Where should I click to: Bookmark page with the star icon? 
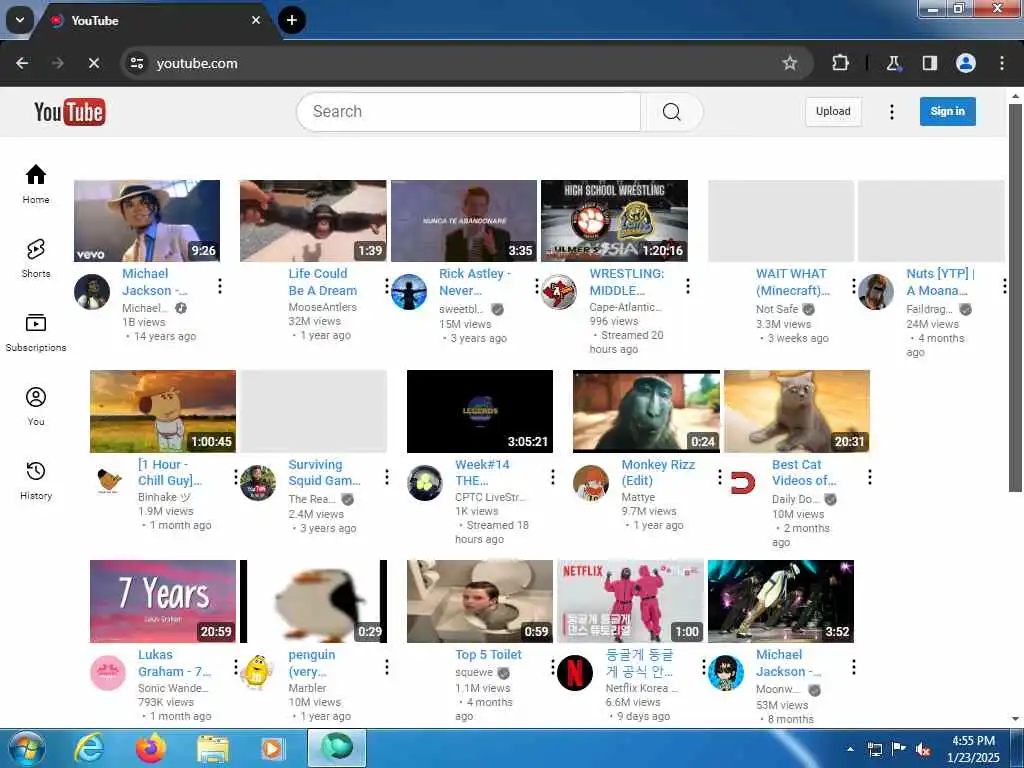790,63
